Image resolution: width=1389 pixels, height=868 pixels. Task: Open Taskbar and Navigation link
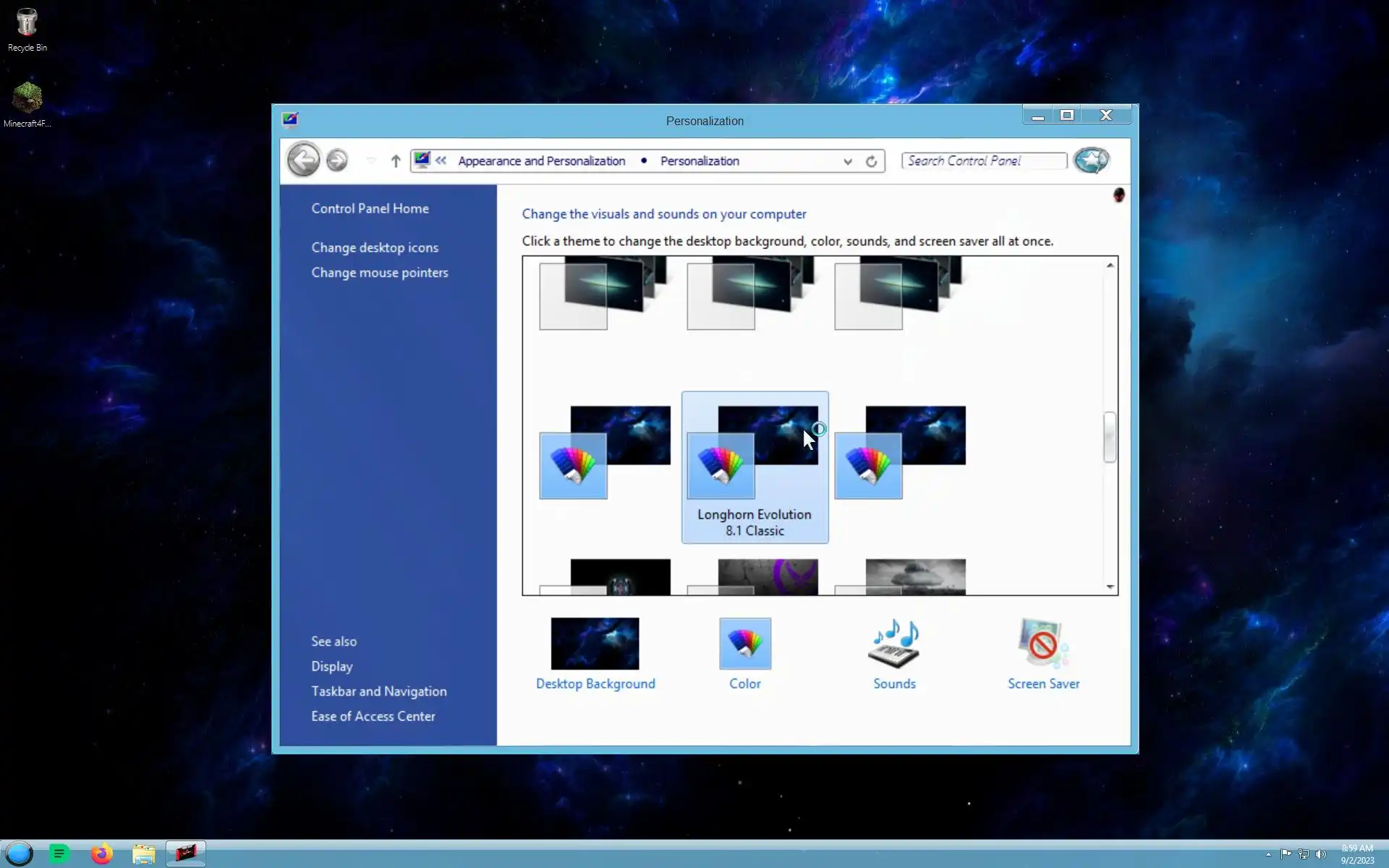coord(378,691)
